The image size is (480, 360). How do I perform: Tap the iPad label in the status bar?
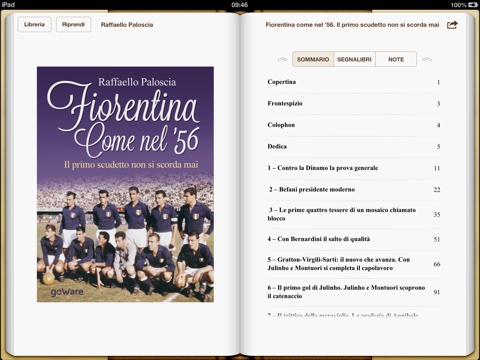[x=8, y=4]
